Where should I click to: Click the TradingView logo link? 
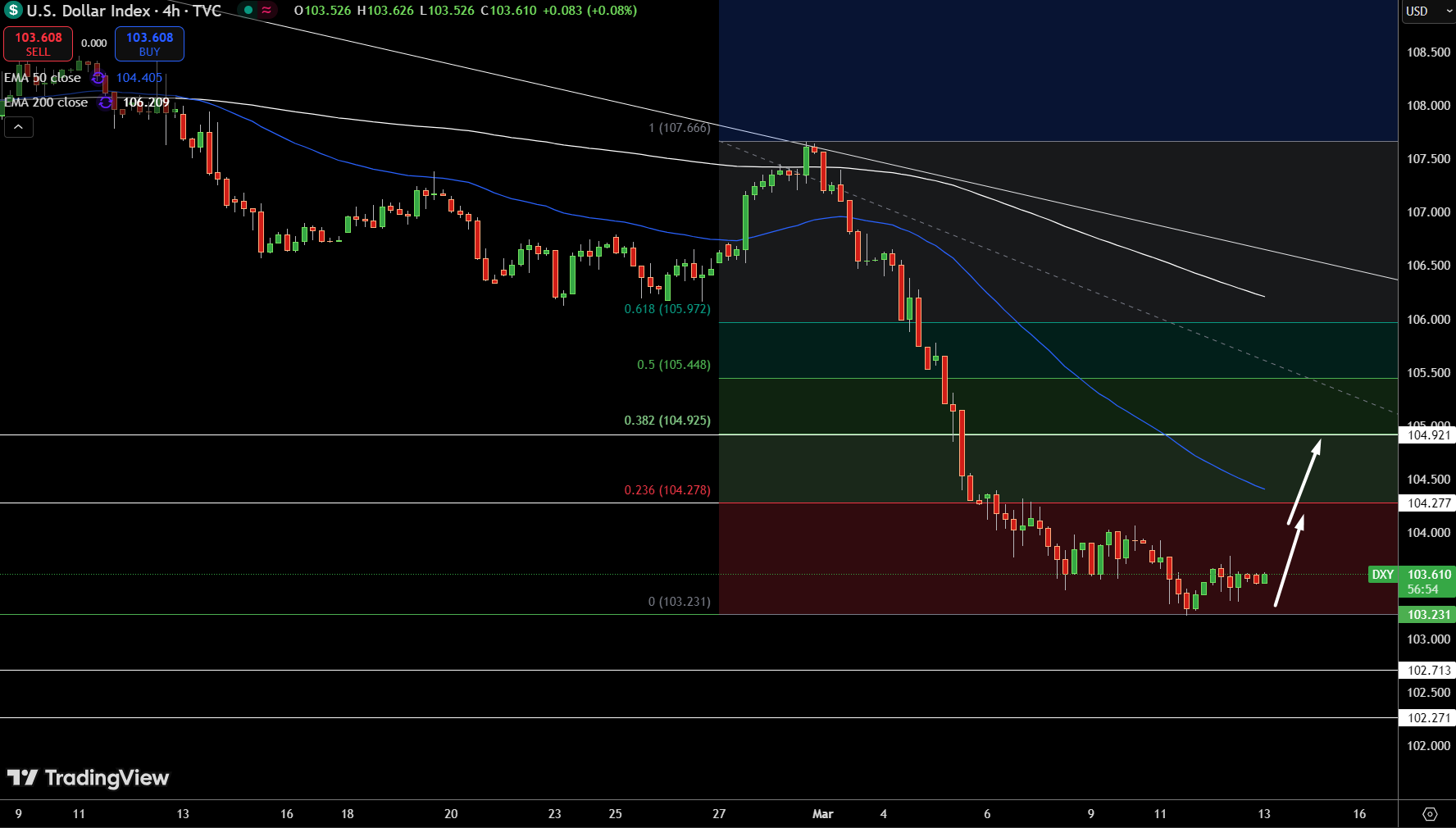pyautogui.click(x=88, y=777)
